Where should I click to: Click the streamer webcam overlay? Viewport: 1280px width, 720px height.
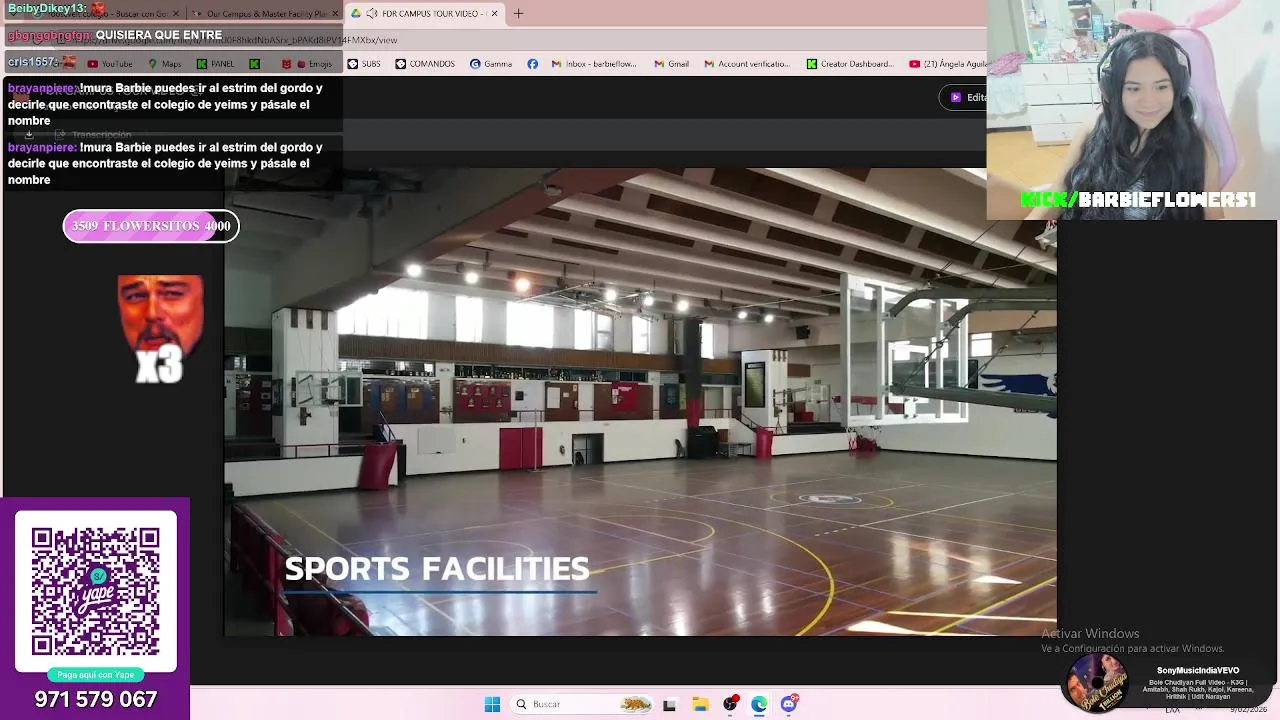[1133, 110]
